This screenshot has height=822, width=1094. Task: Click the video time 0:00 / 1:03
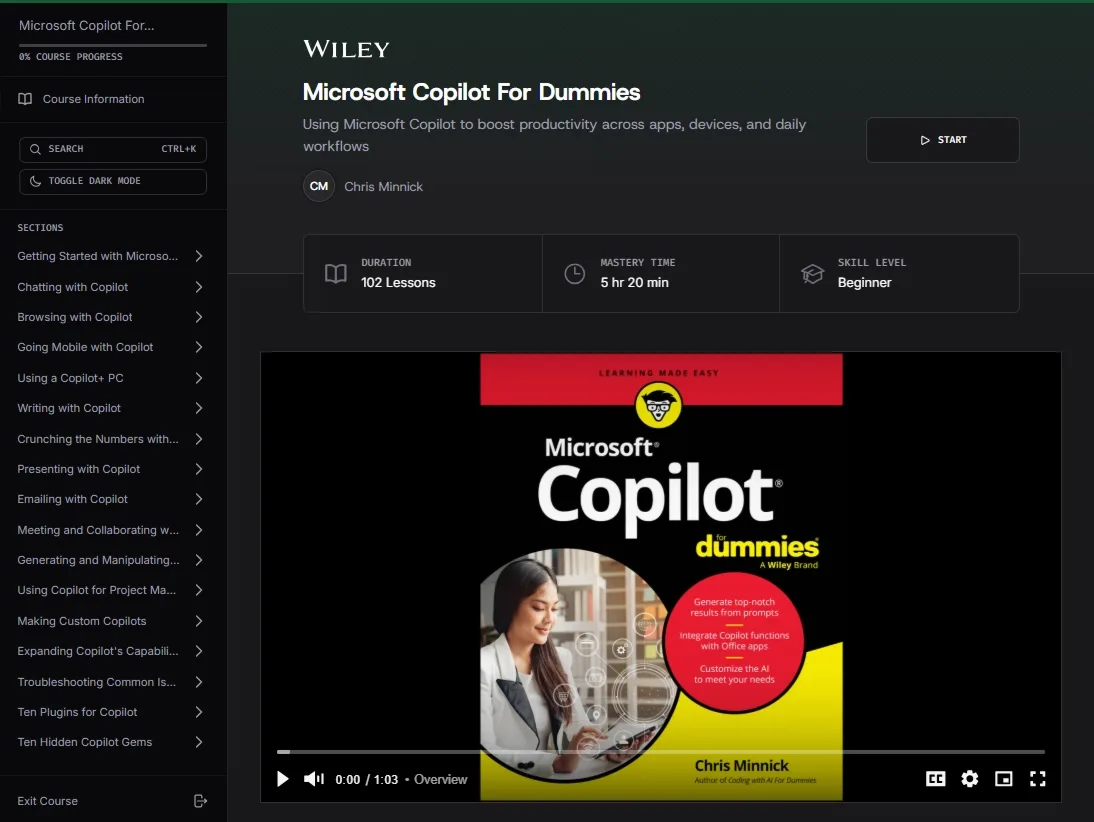pos(366,779)
